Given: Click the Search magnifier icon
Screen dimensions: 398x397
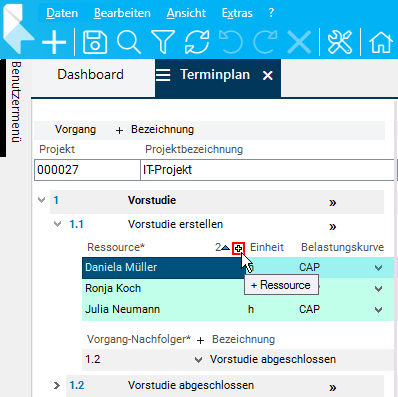Looking at the screenshot, I should pyautogui.click(x=129, y=42).
